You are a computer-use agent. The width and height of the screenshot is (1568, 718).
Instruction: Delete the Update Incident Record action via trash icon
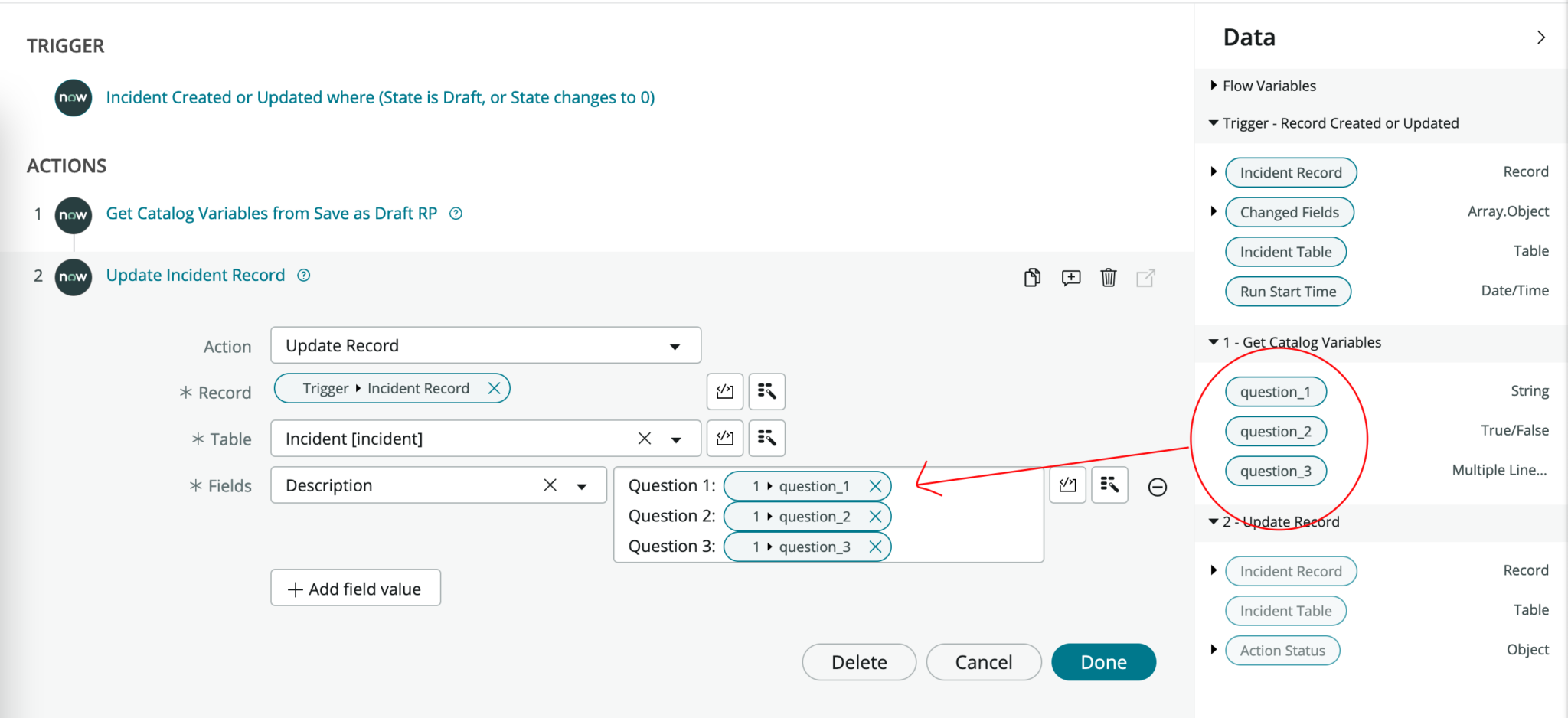tap(1108, 278)
